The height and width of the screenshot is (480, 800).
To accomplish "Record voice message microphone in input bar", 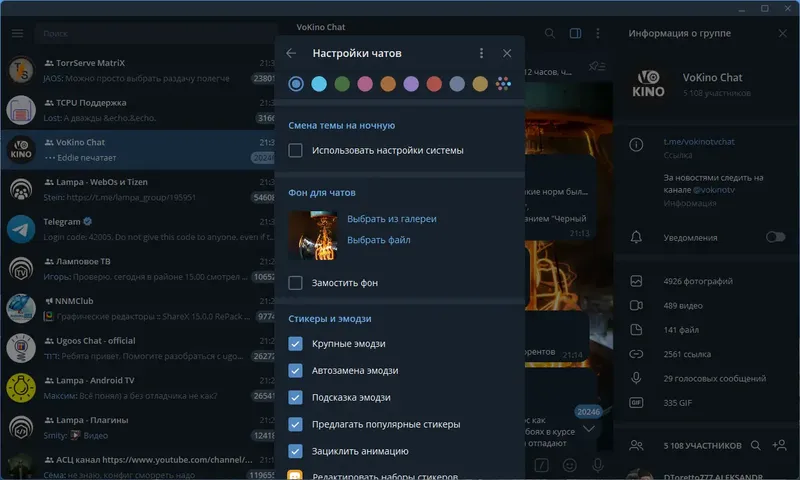I will [x=597, y=465].
